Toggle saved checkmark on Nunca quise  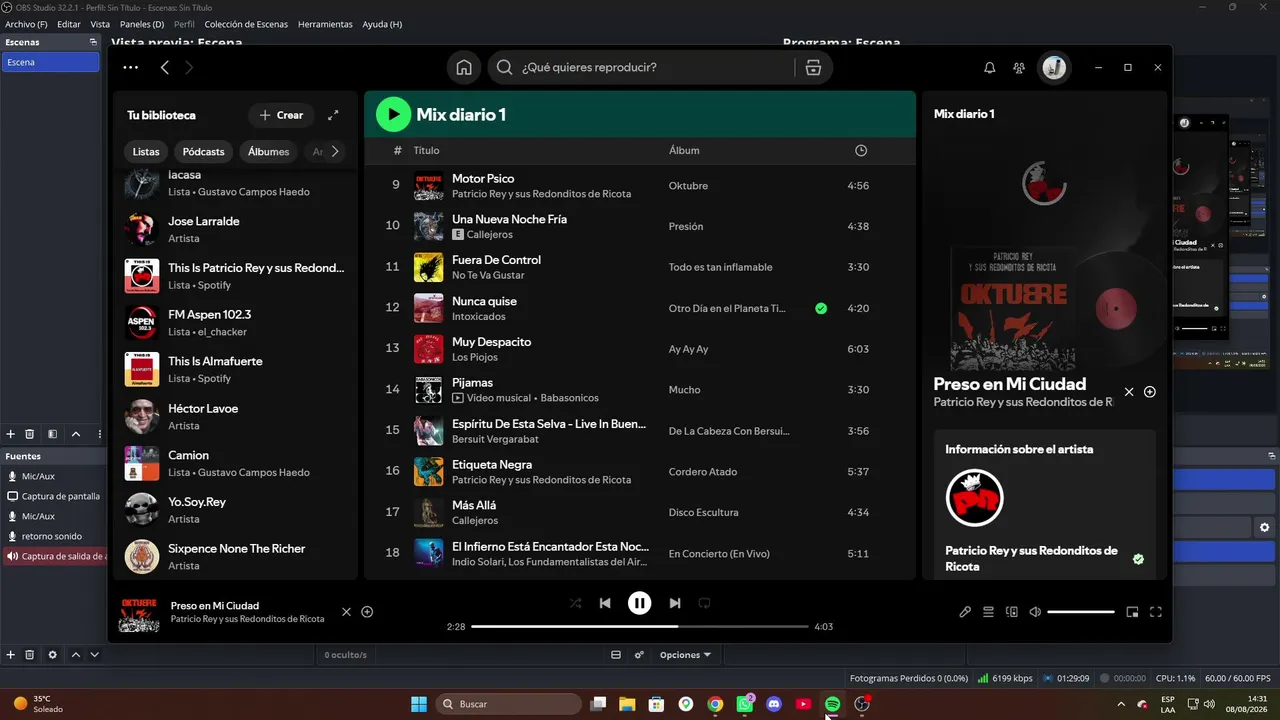(x=821, y=308)
